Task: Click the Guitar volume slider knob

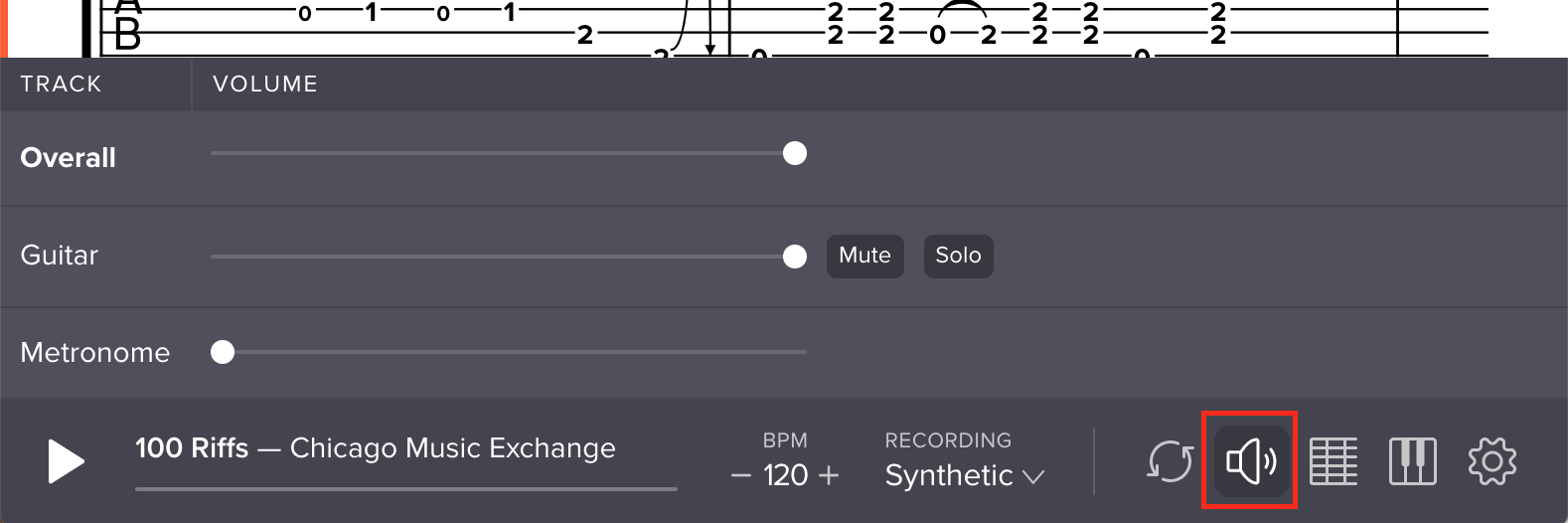Action: click(x=795, y=257)
